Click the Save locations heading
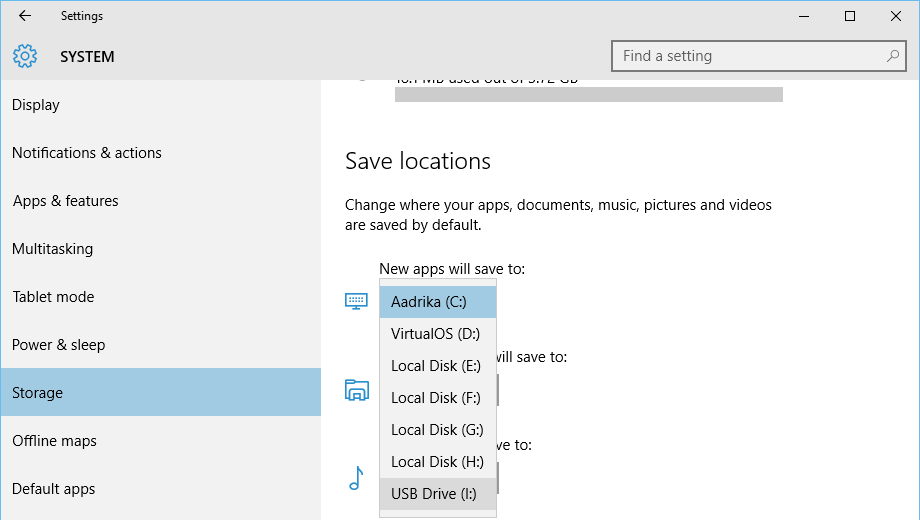This screenshot has height=520, width=920. 418,161
